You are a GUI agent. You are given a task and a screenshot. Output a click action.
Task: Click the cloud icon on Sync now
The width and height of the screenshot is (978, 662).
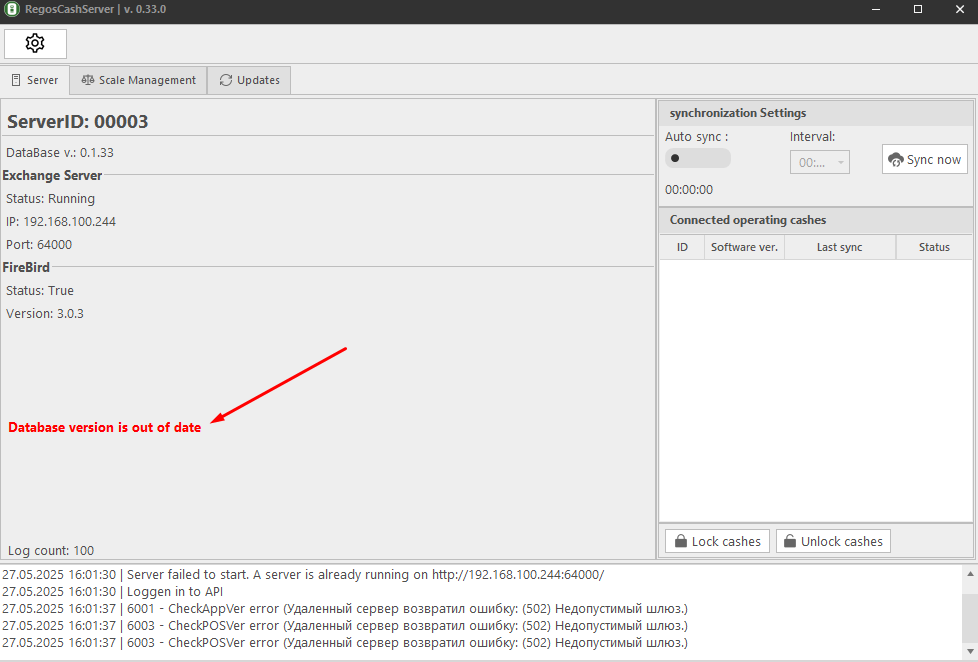pos(896,160)
